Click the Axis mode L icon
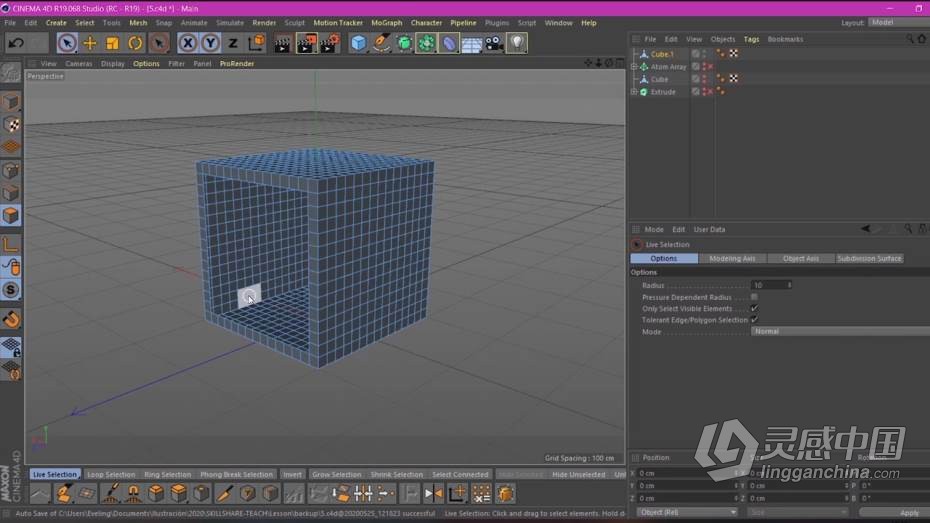930x523 pixels. pyautogui.click(x=11, y=244)
